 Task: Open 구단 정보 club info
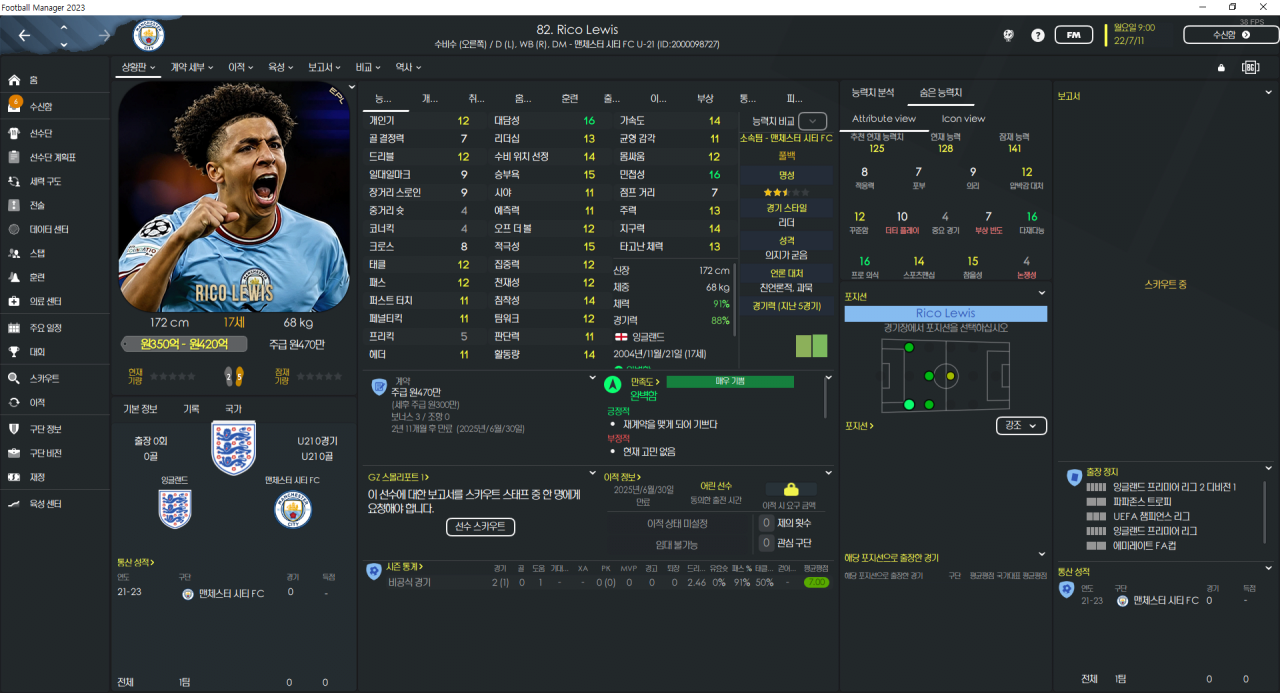click(x=55, y=429)
